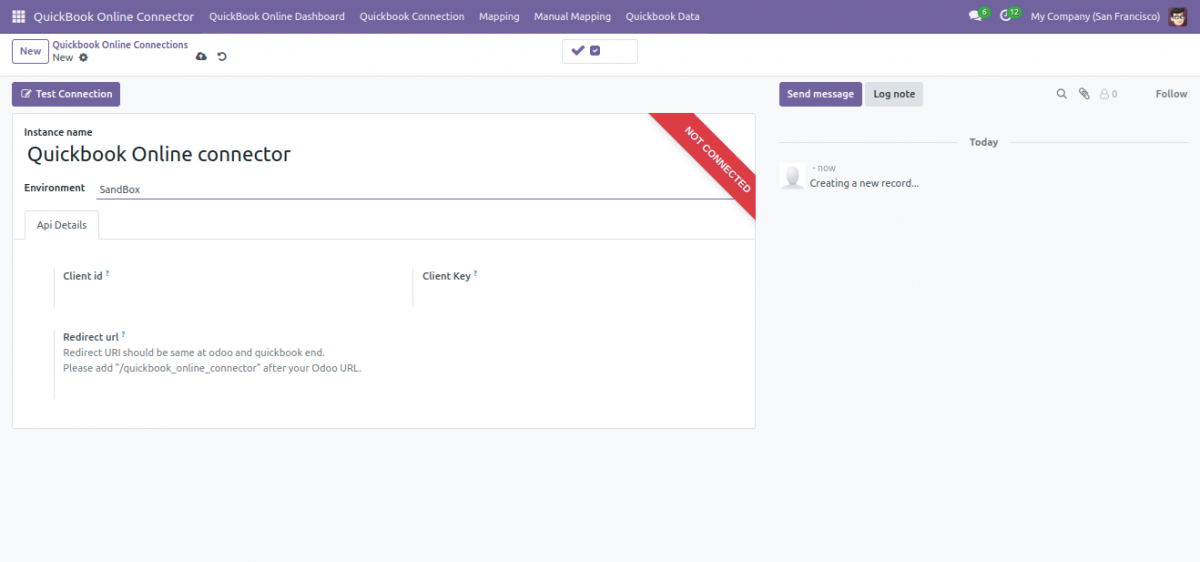Open the Manual Mapping menu

click(x=572, y=17)
